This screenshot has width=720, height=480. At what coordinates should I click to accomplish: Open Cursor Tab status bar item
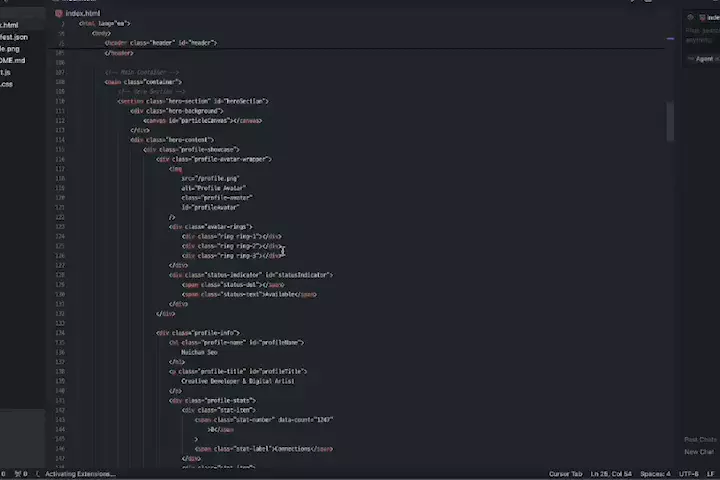click(565, 474)
